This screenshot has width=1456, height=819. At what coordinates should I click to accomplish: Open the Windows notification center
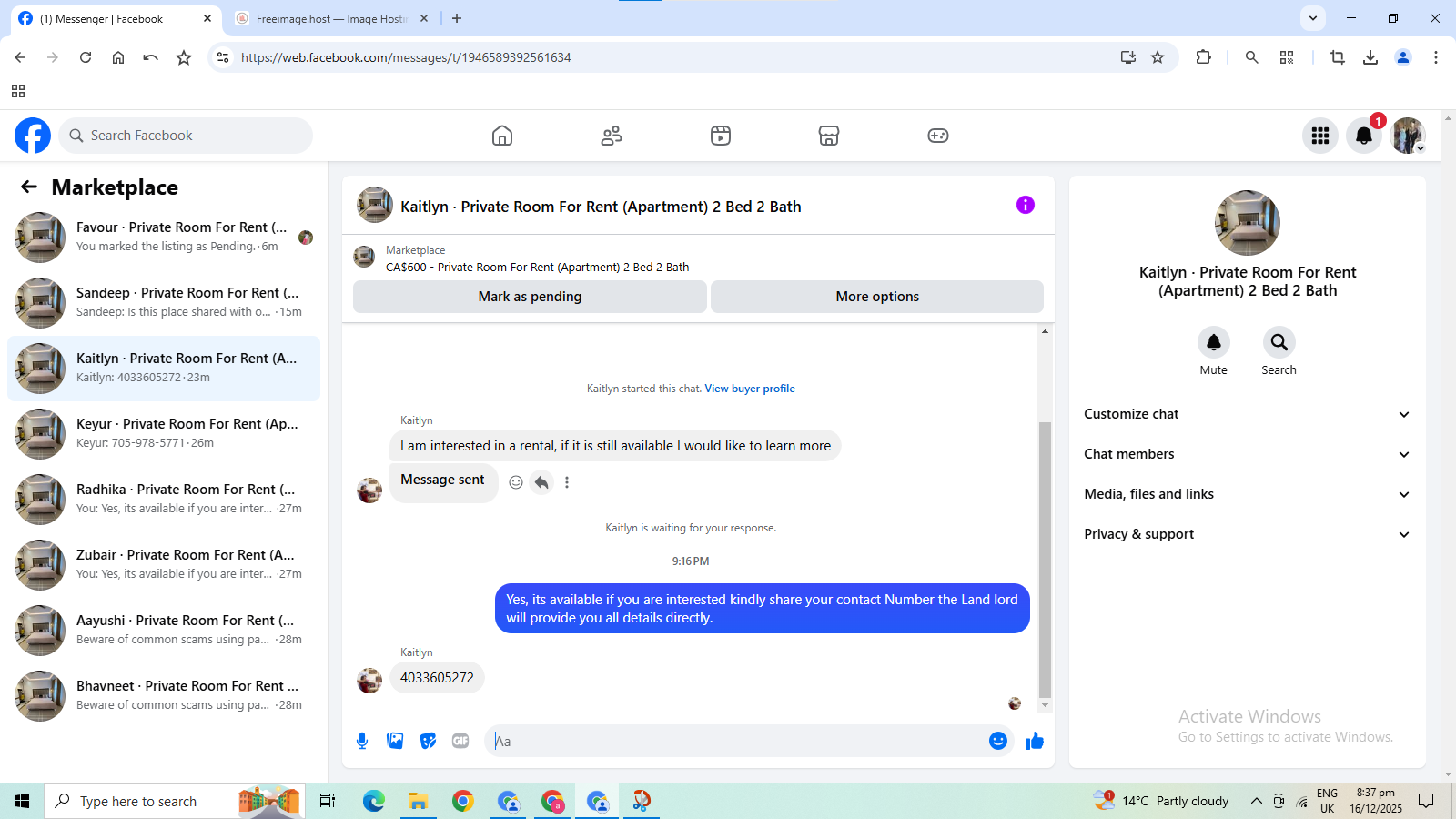1426,801
